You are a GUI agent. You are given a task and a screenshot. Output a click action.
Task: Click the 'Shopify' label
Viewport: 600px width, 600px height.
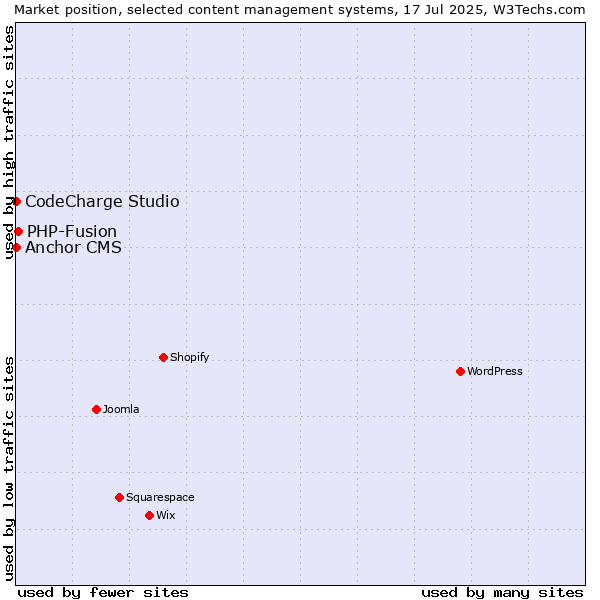[190, 357]
